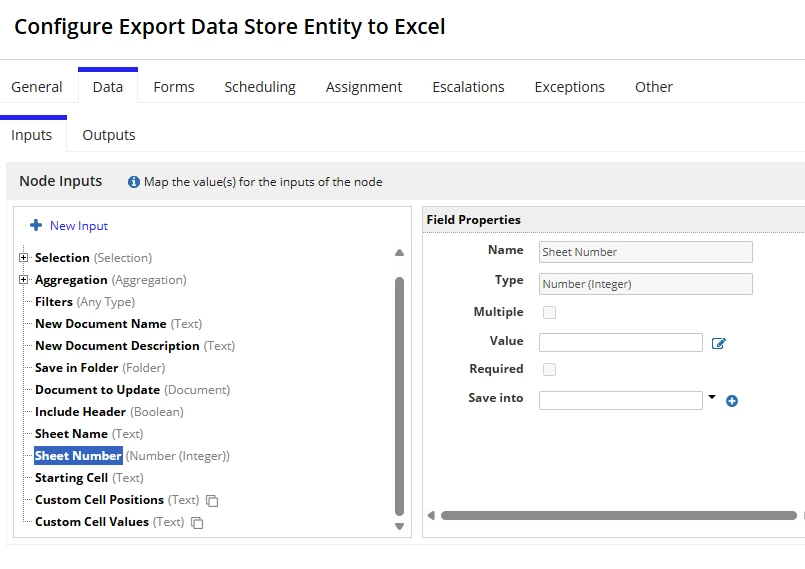Click the Name field showing Sheet Number

(x=646, y=252)
